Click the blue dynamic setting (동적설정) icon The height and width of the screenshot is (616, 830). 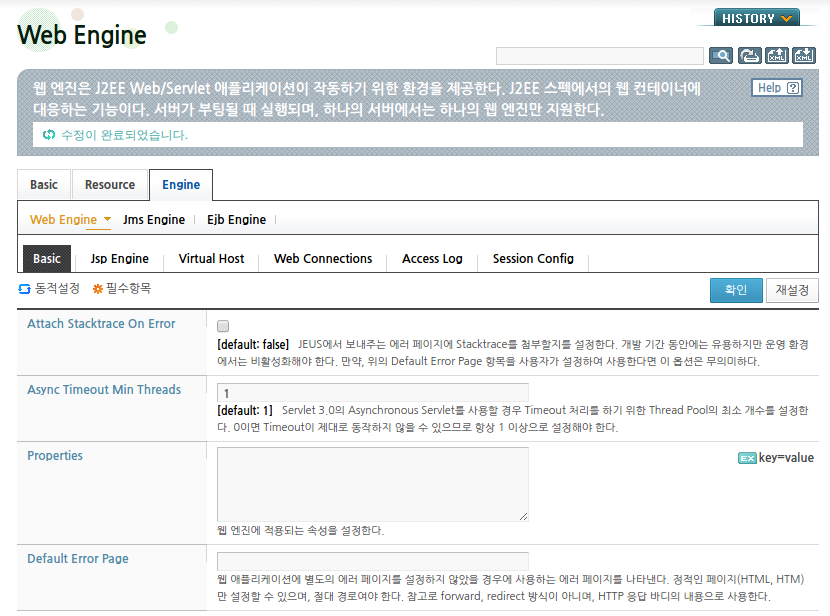pos(24,289)
